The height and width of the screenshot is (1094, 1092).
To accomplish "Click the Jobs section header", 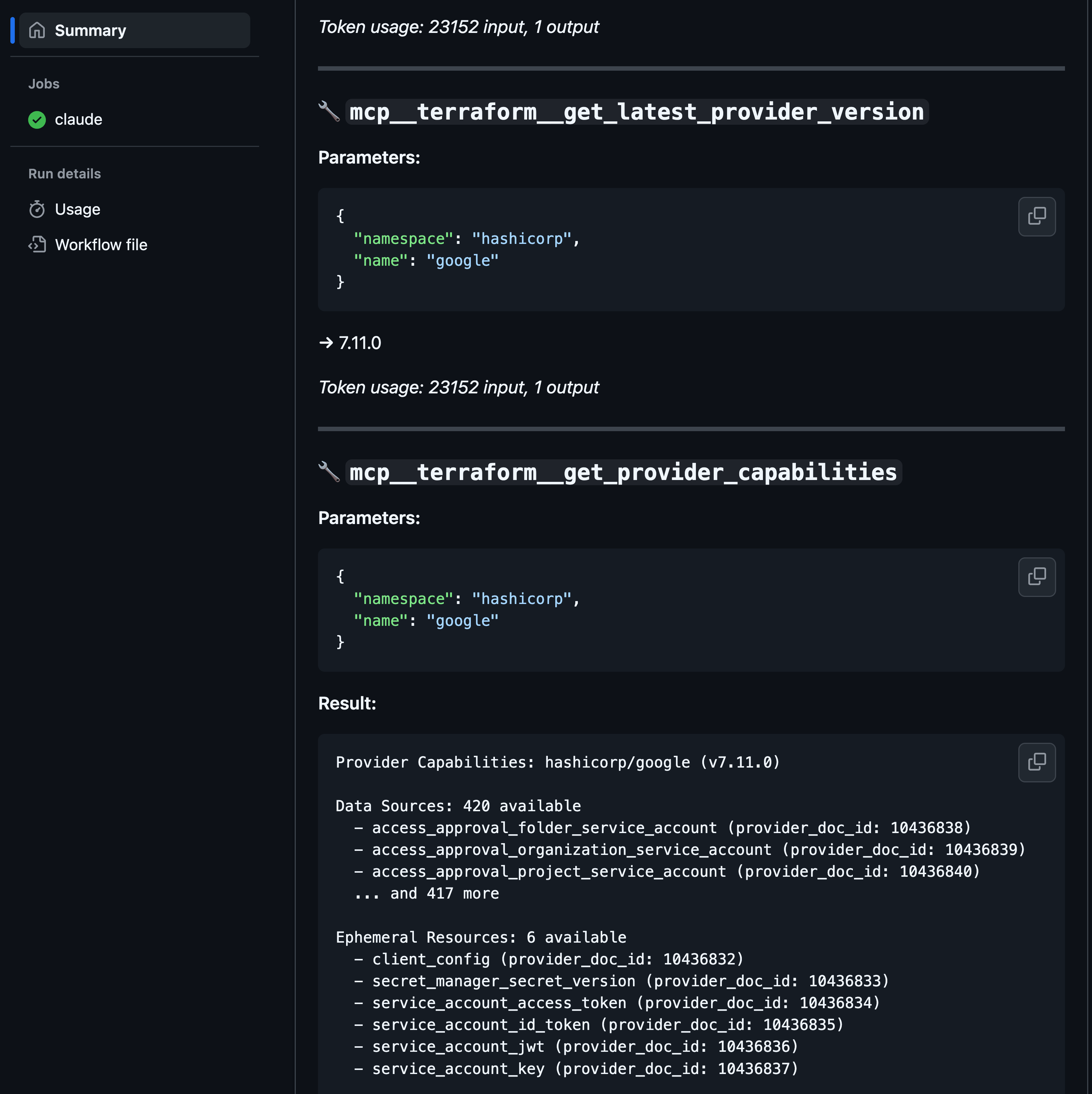I will [43, 83].
